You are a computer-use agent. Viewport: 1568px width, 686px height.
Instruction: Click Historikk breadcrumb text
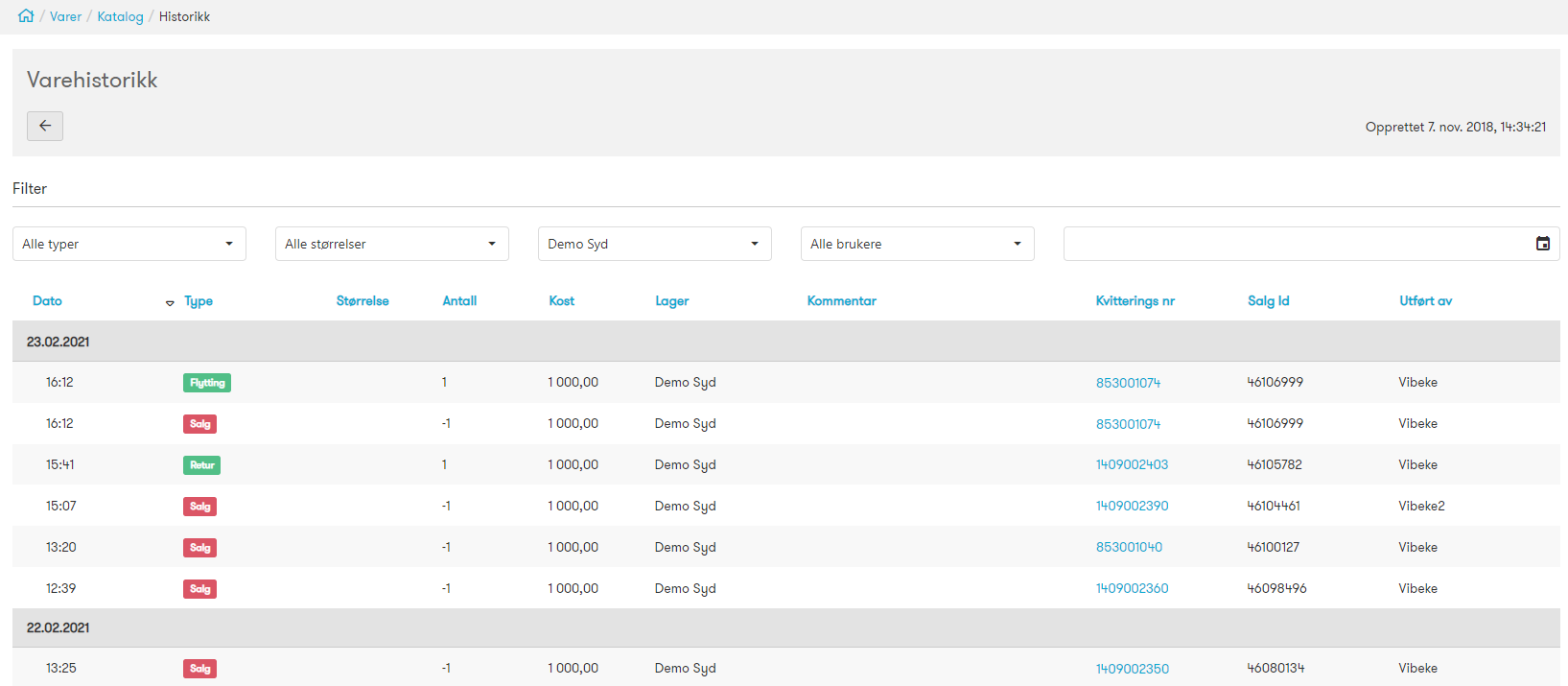tap(184, 16)
